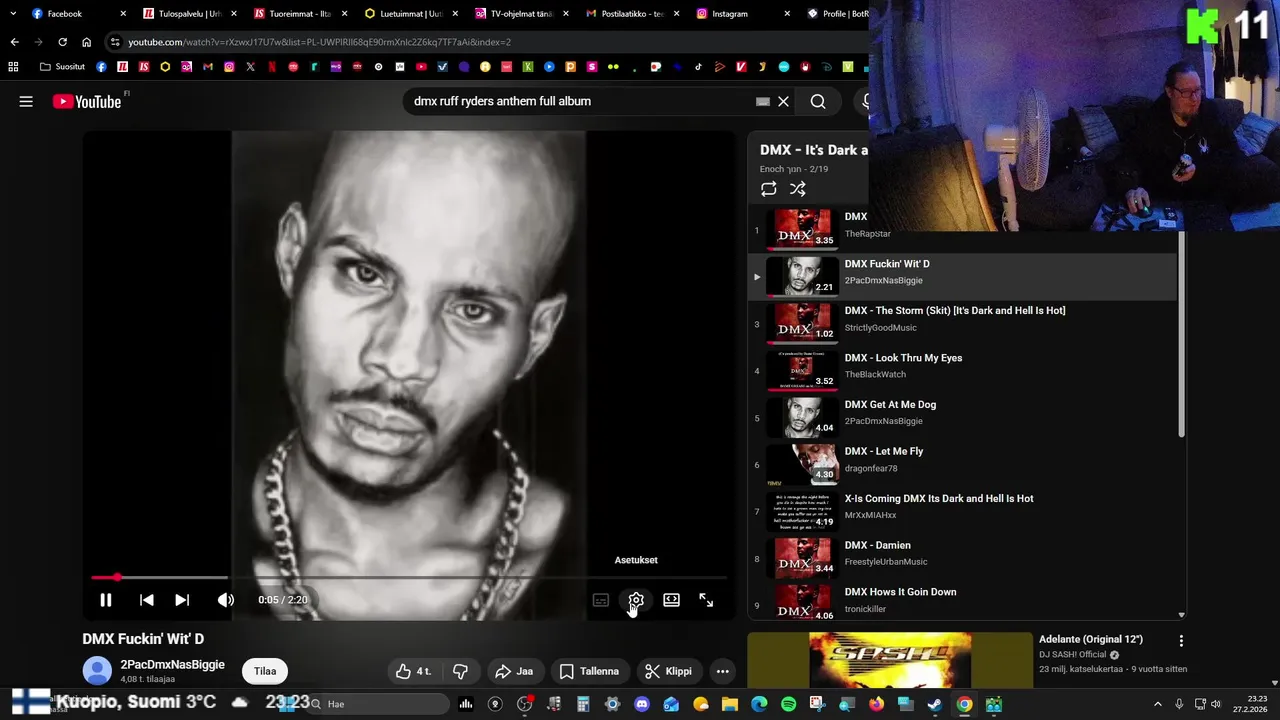
Task: Open Discord from the taskbar
Action: coord(642,704)
